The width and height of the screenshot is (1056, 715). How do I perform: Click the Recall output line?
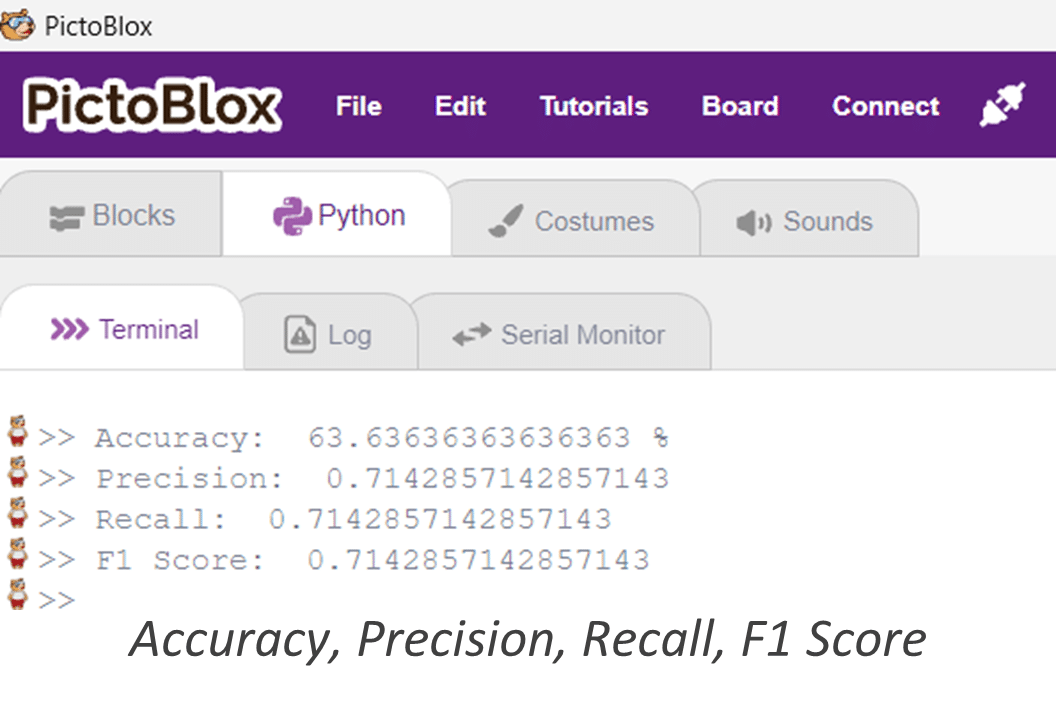(352, 520)
